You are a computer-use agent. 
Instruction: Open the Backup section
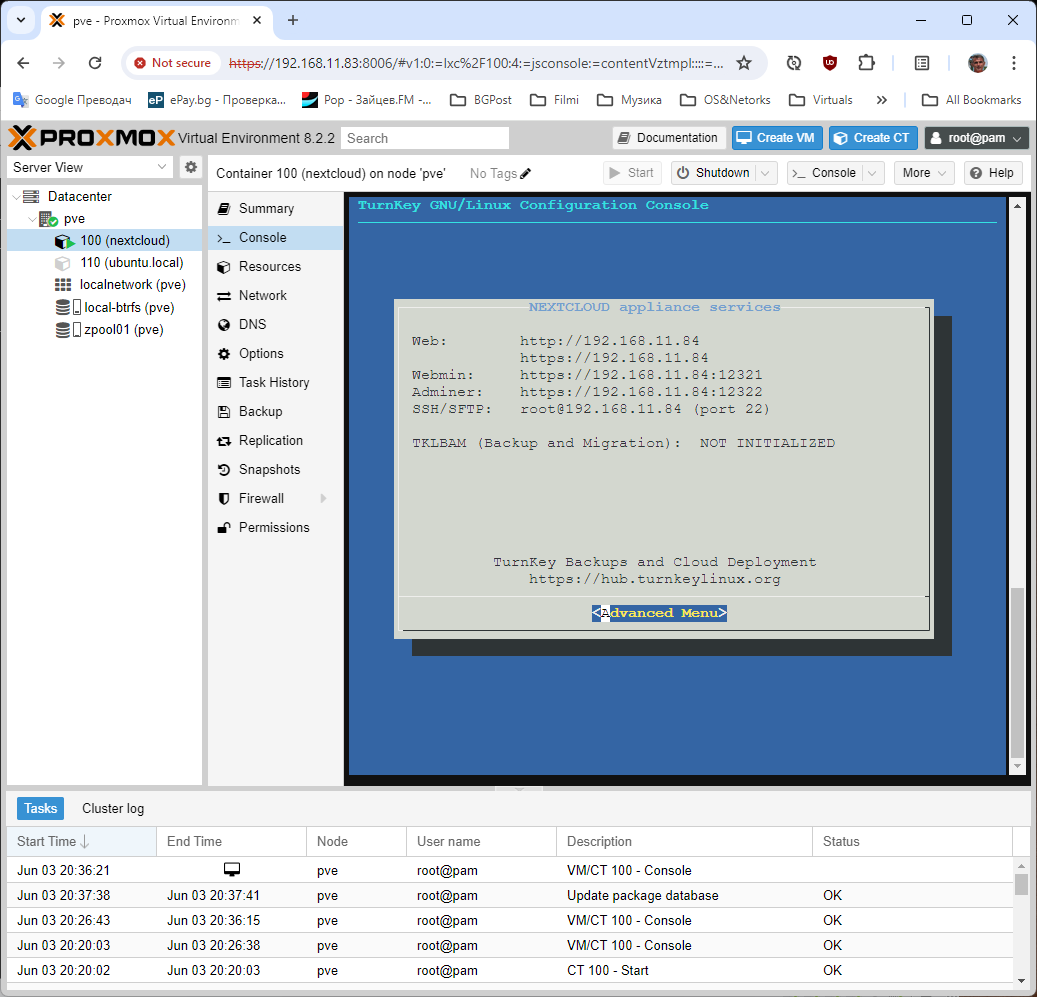276,411
